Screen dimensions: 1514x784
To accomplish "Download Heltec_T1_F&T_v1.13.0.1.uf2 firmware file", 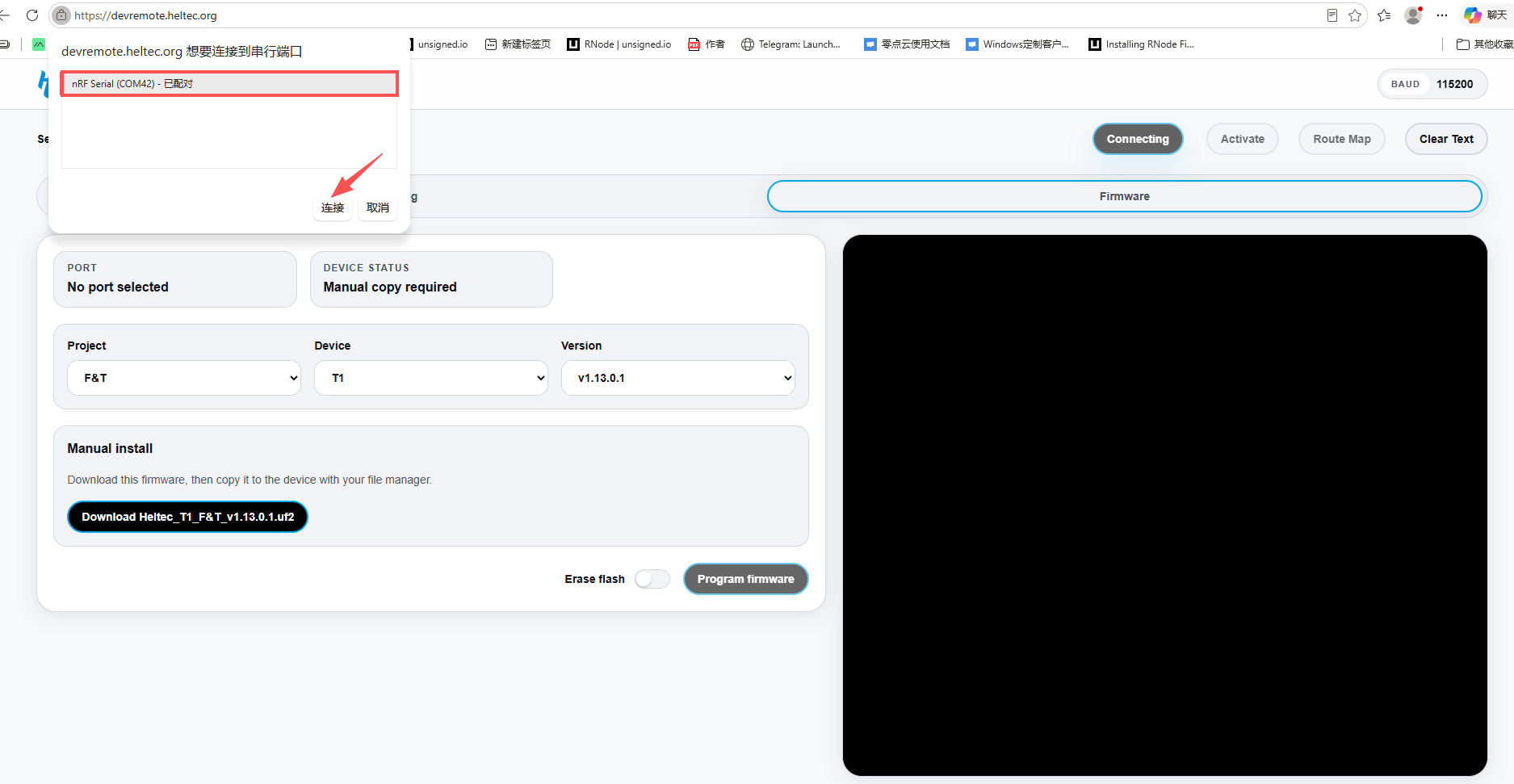I will tap(187, 517).
